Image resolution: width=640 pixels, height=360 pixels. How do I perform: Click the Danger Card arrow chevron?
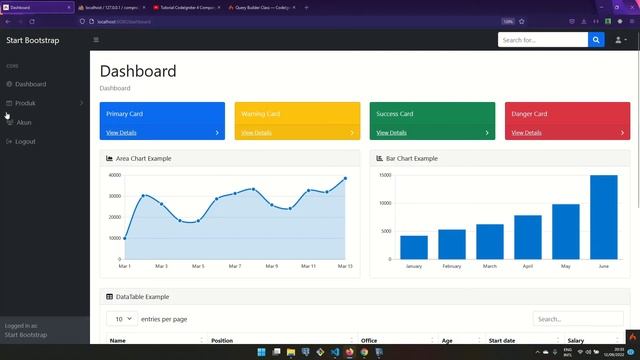pyautogui.click(x=622, y=133)
